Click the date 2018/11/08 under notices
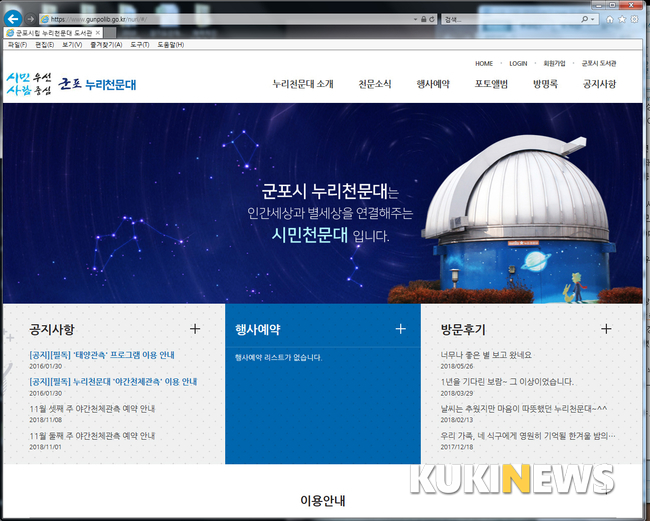The width and height of the screenshot is (650, 521). pos(46,420)
